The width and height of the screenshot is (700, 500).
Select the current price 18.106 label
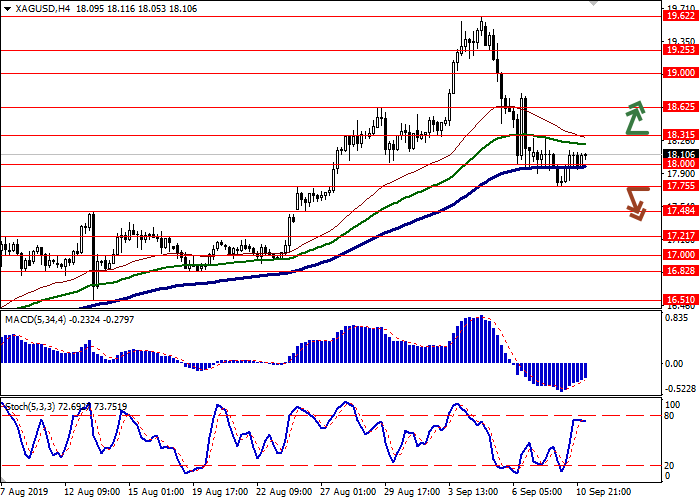coord(680,155)
